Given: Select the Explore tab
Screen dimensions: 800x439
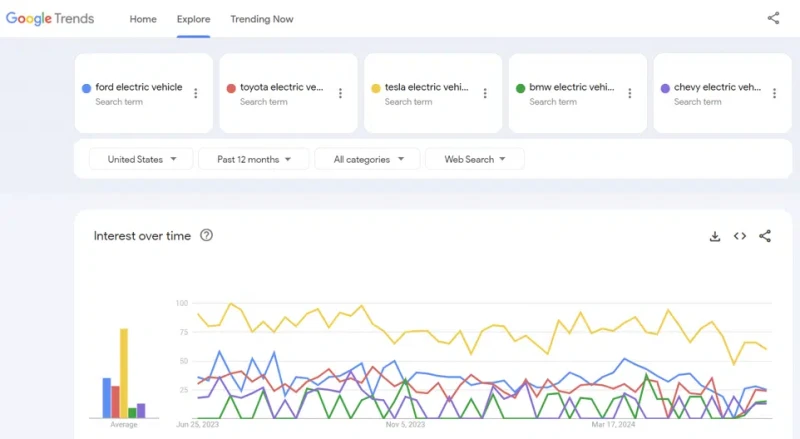Looking at the screenshot, I should coord(193,19).
